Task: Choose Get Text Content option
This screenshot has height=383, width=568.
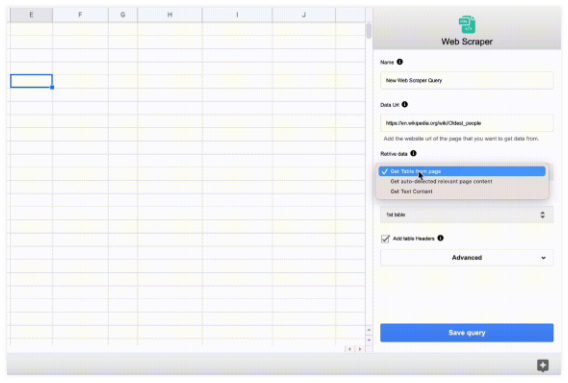Action: point(411,191)
